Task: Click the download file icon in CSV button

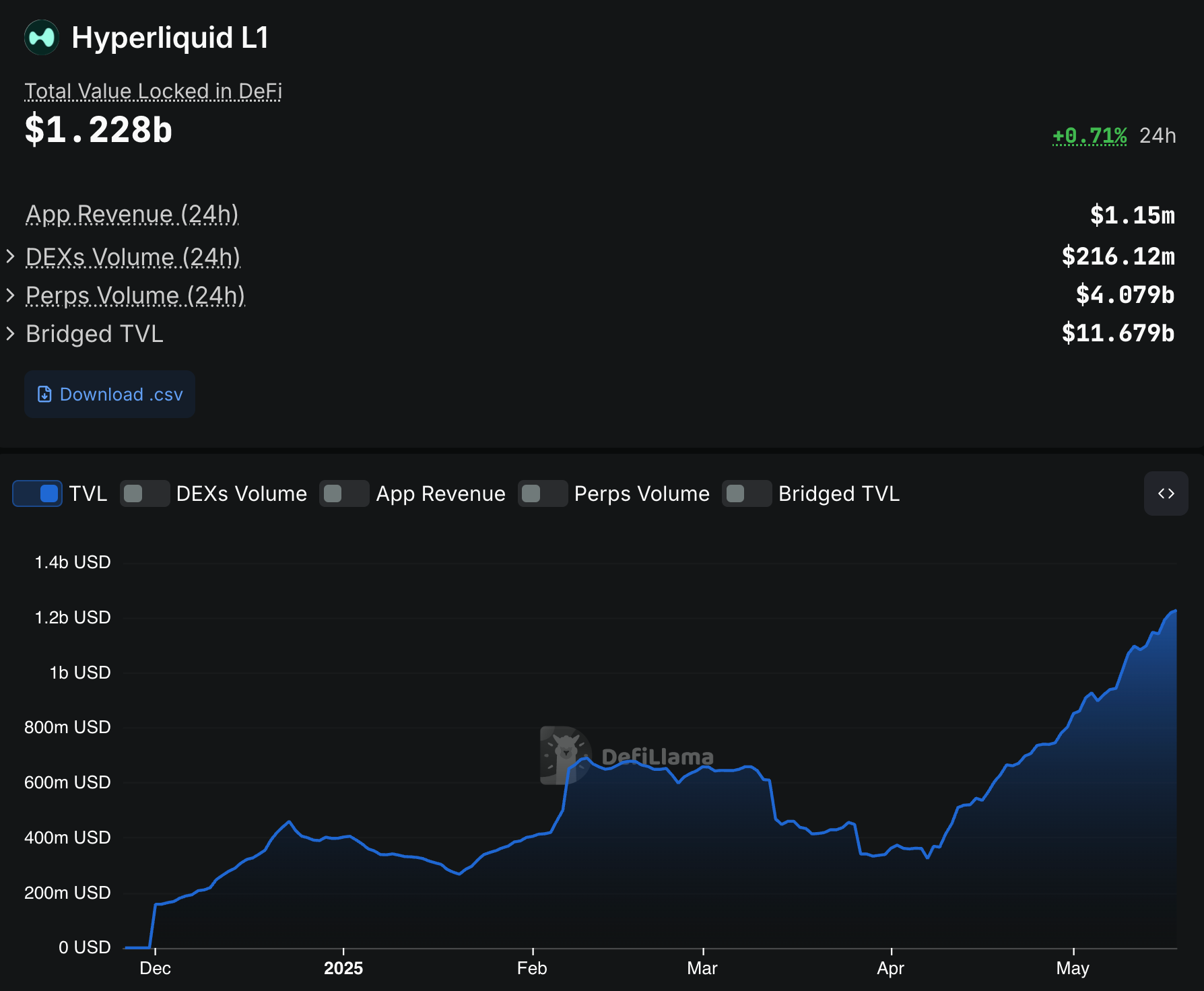Action: point(44,394)
